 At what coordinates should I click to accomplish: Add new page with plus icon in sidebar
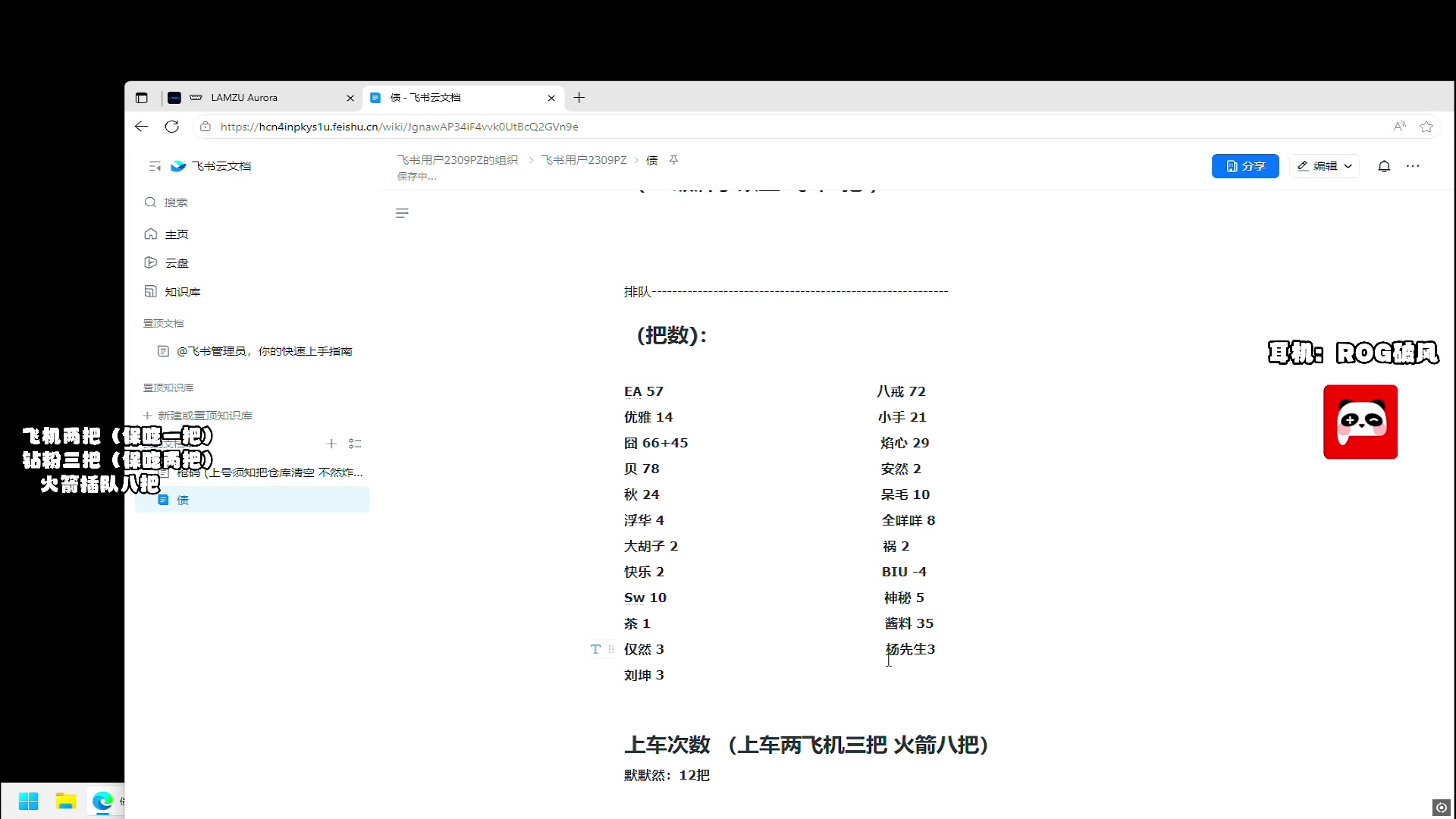tap(331, 444)
